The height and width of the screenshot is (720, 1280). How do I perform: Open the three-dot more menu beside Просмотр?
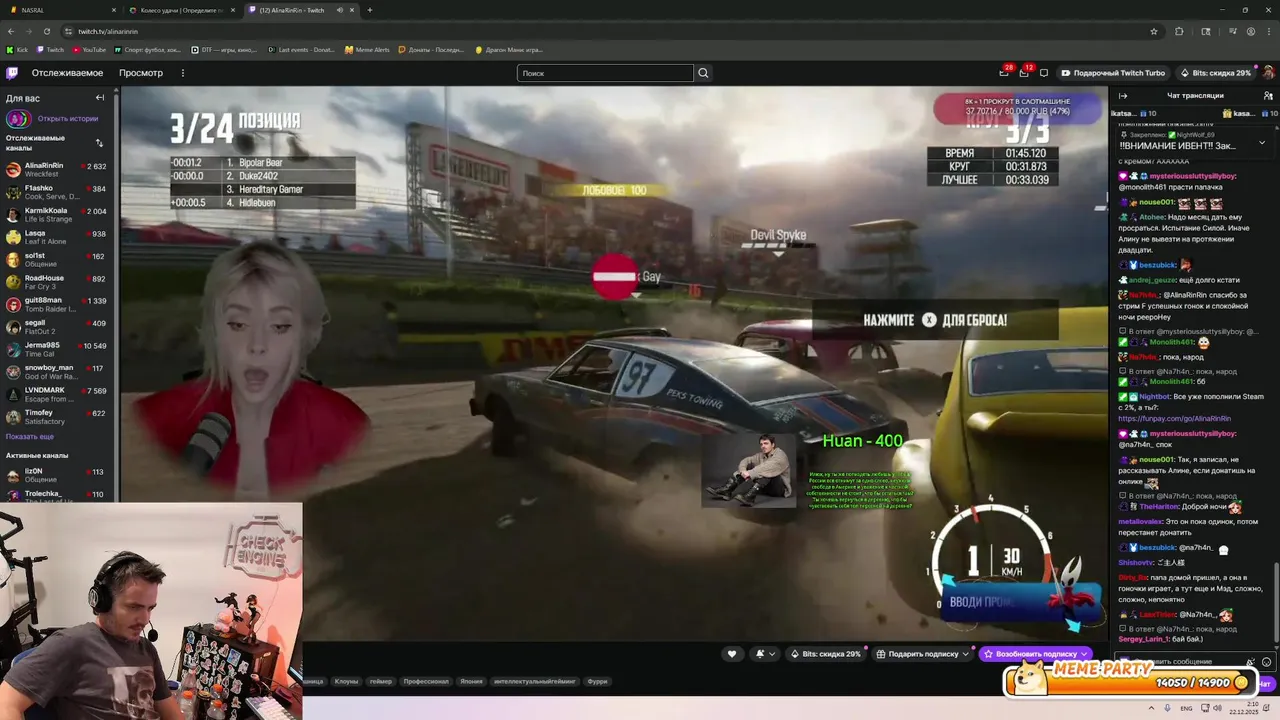click(183, 73)
